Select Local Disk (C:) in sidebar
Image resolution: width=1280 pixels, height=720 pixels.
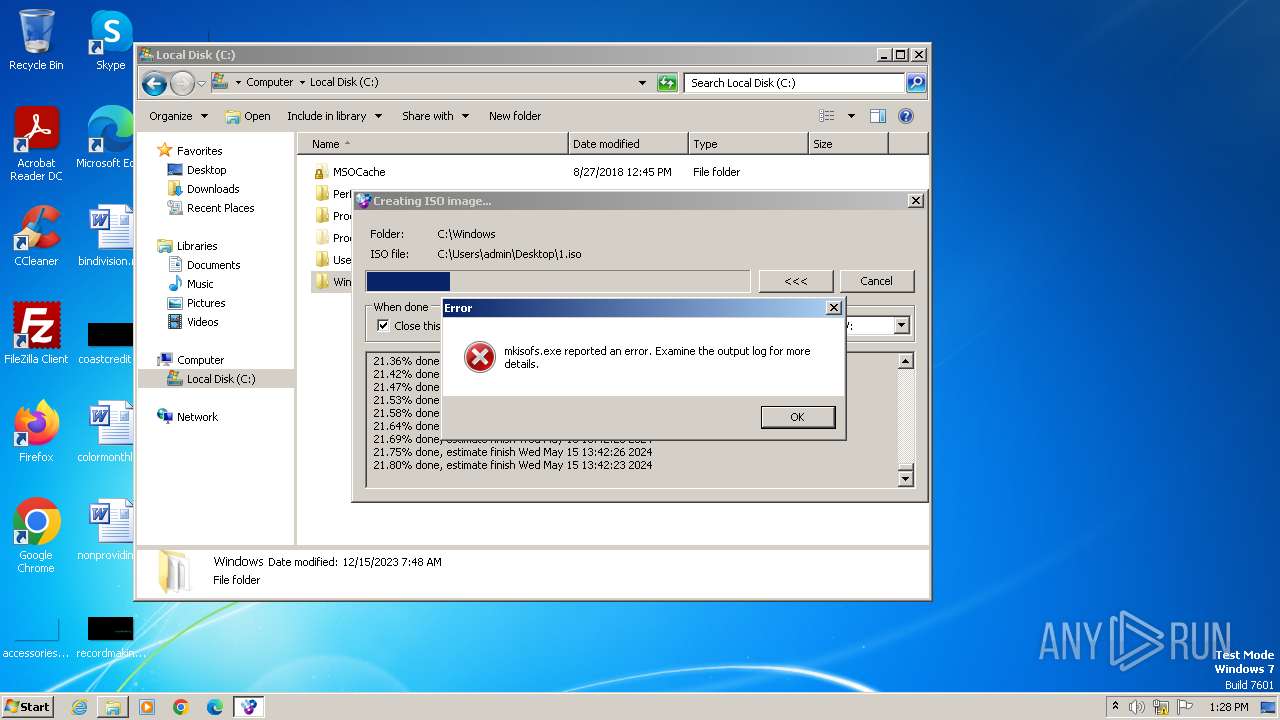[220, 379]
